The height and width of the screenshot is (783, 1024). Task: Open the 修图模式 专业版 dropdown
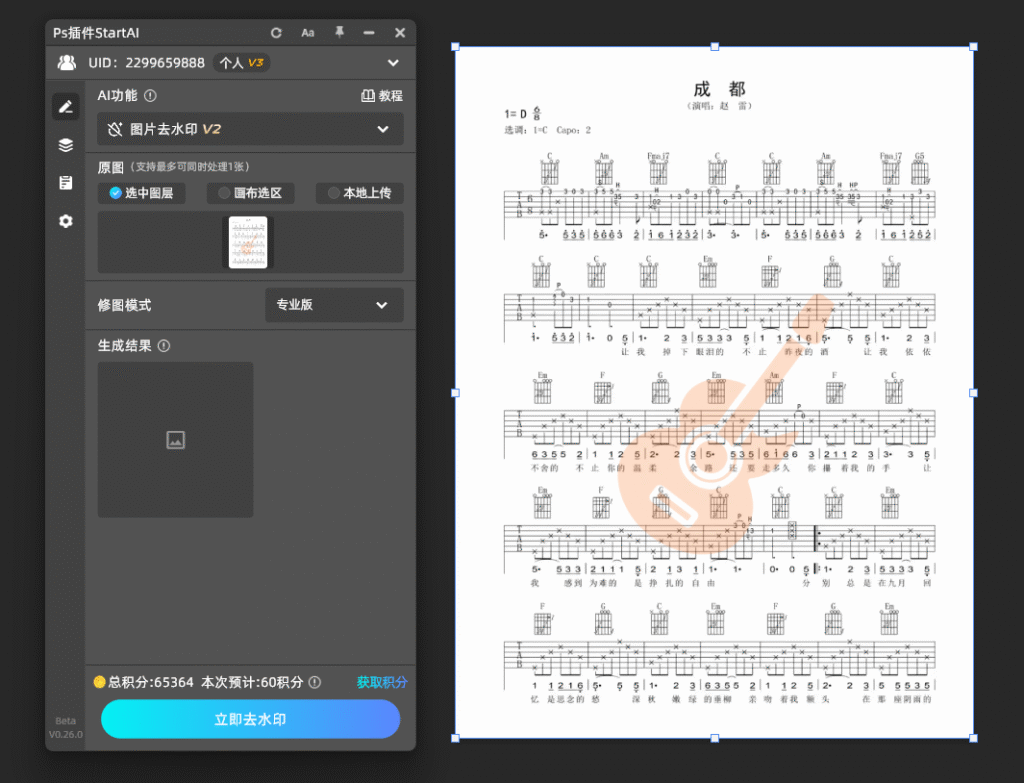coord(334,305)
